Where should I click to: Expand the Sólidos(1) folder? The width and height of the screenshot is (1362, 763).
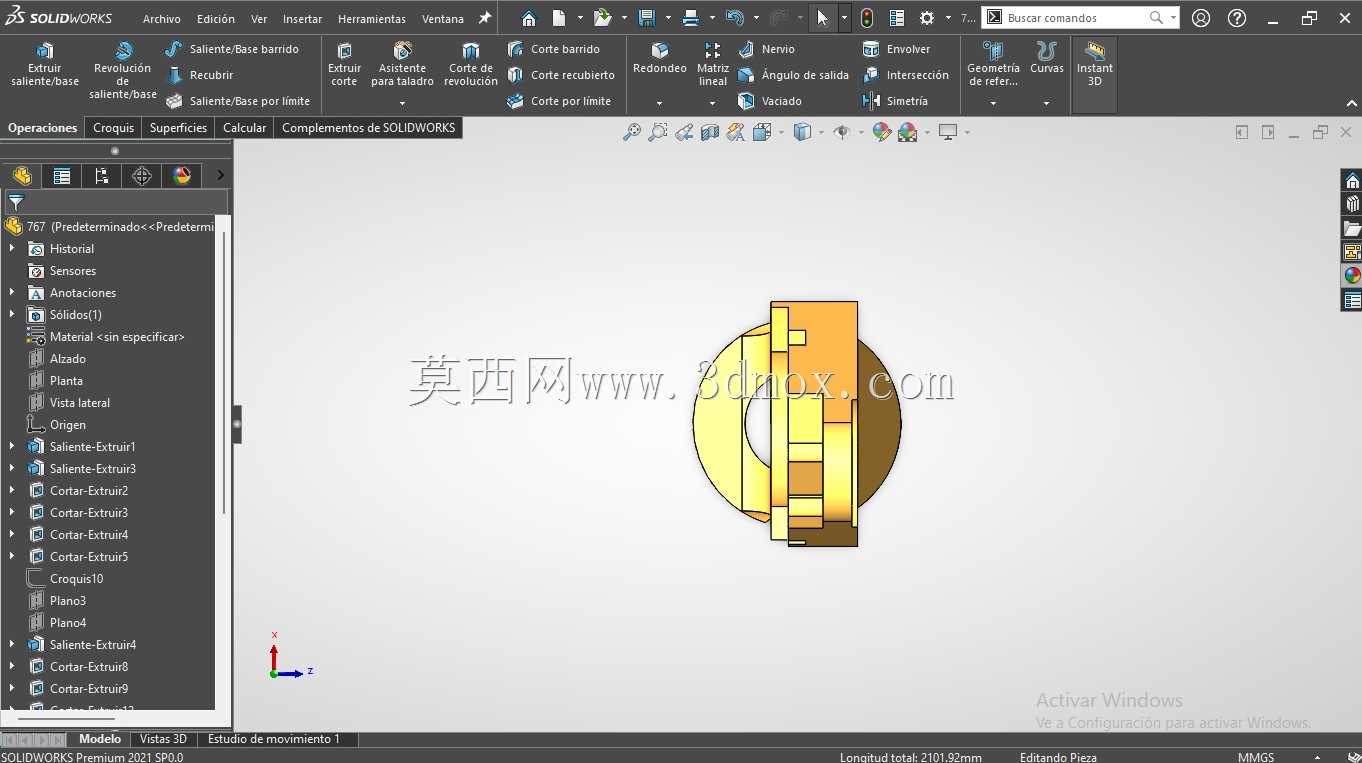12,315
